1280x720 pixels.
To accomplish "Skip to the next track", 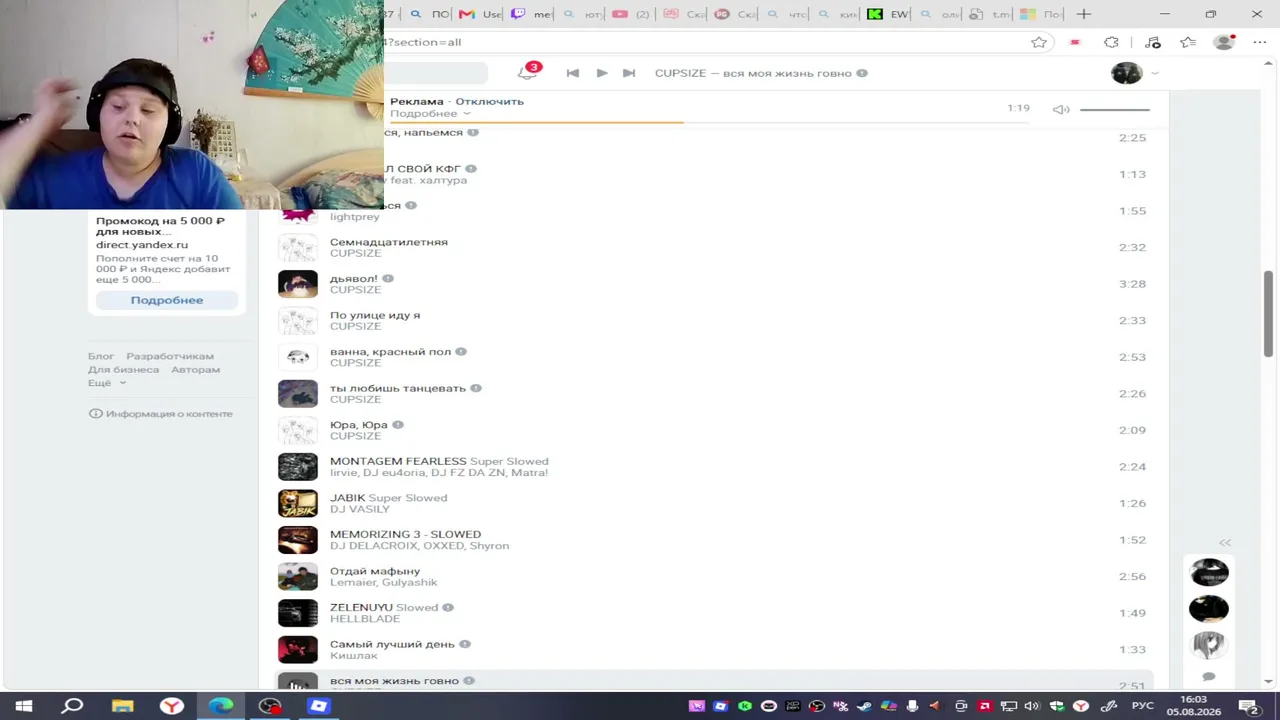I will [x=629, y=73].
